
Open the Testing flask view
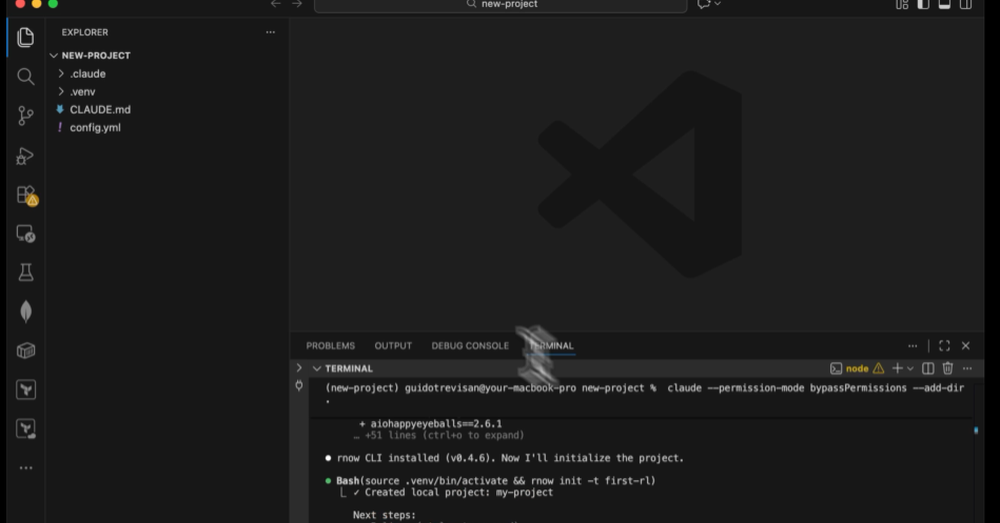pos(26,272)
